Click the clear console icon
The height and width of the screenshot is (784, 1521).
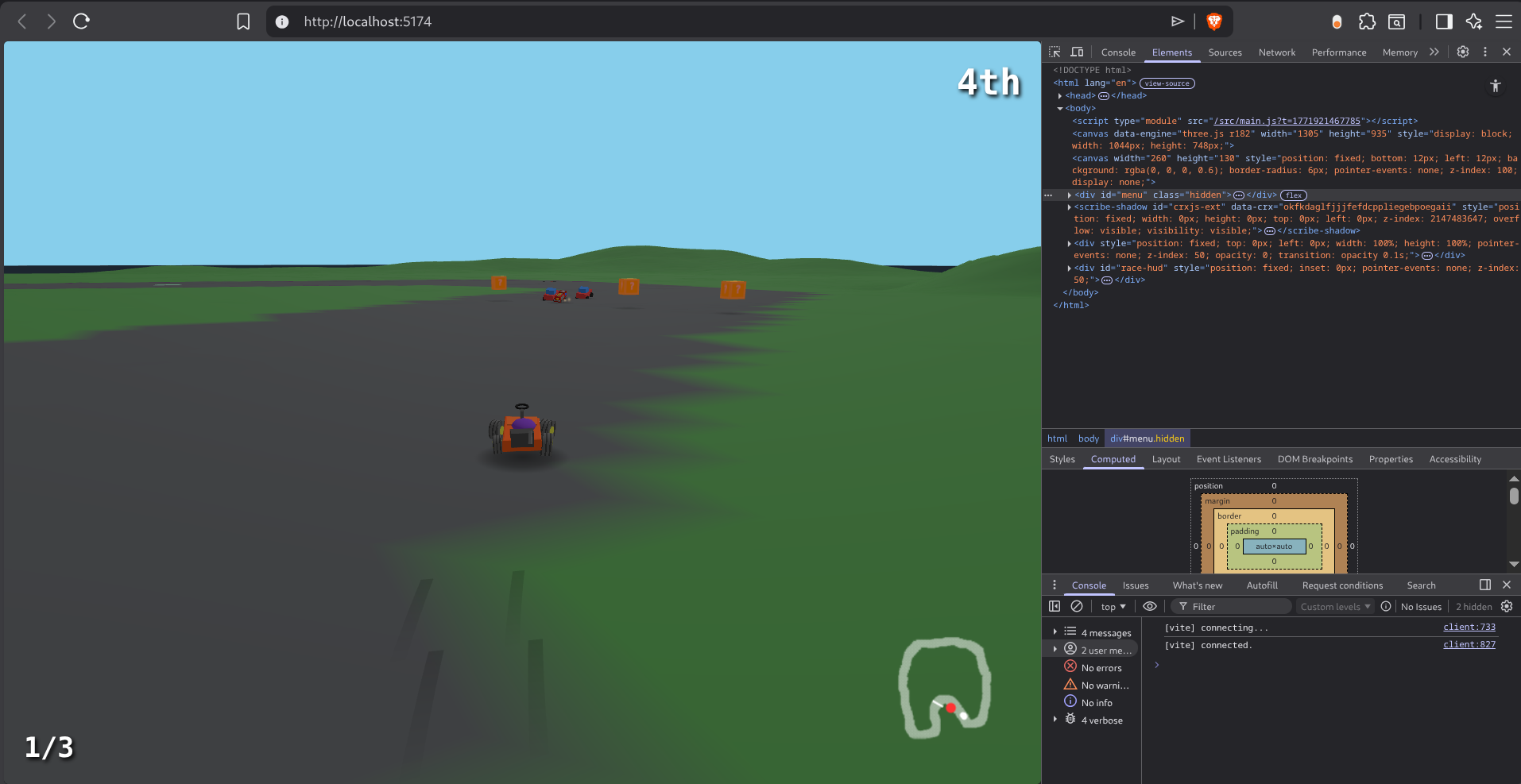(x=1078, y=606)
